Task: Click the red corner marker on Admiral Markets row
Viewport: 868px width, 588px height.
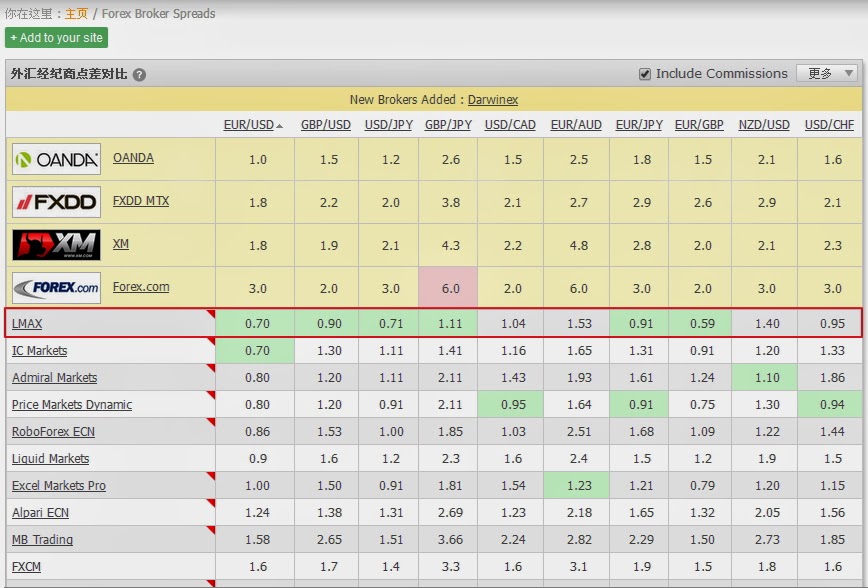Action: 211,368
